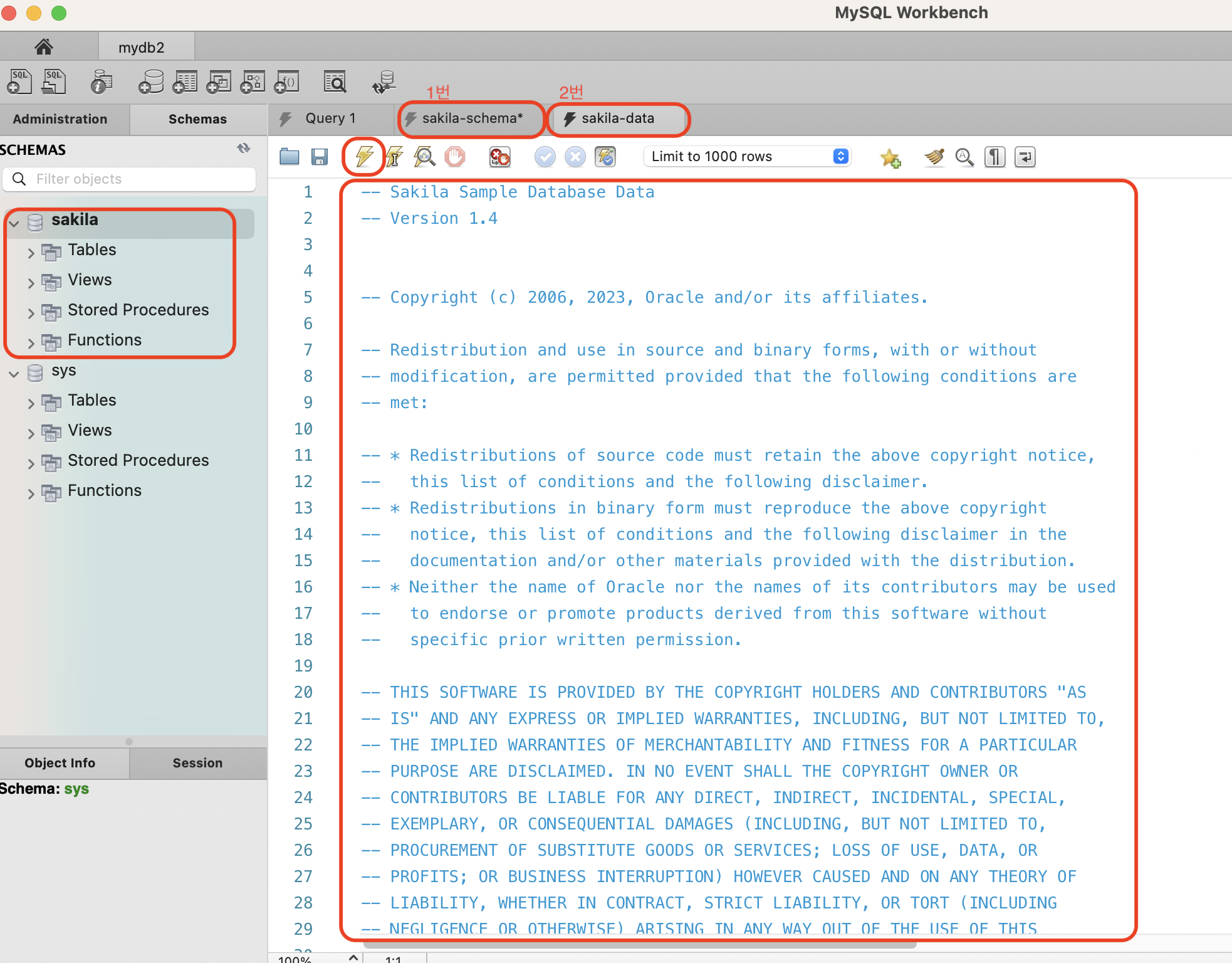Toggle word wrapping button in editor toolbar
This screenshot has height=963, width=1232.
1025,157
